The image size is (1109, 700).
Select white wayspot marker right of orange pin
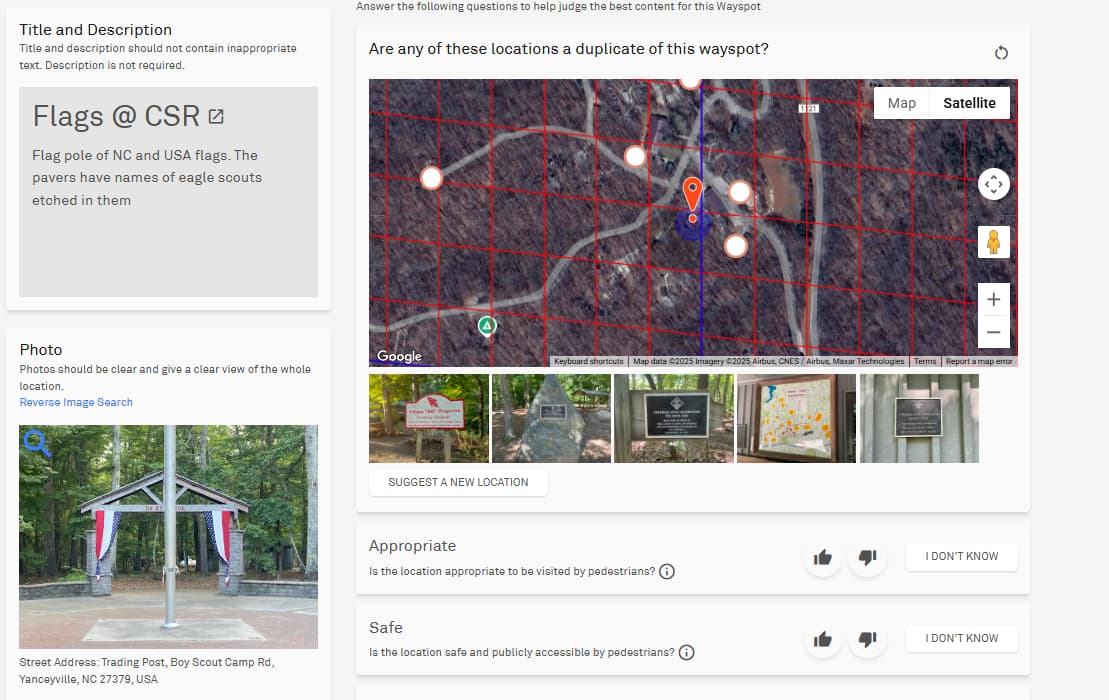click(x=740, y=192)
